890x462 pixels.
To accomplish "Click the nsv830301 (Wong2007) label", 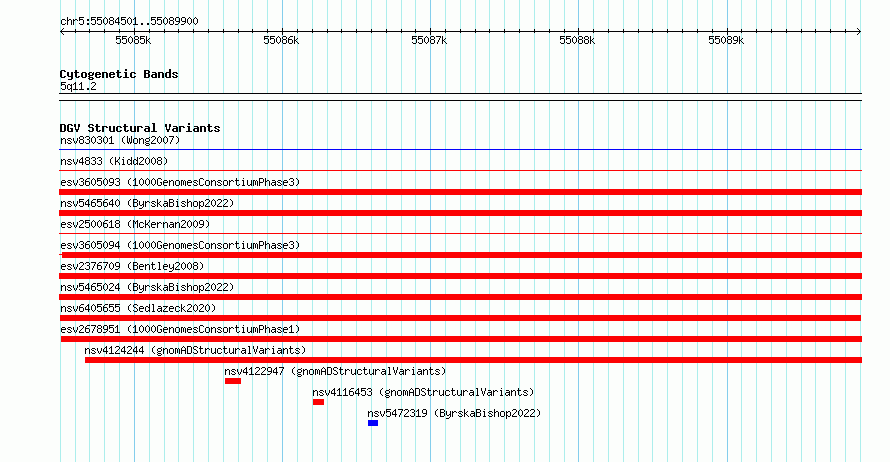I will 120,140.
